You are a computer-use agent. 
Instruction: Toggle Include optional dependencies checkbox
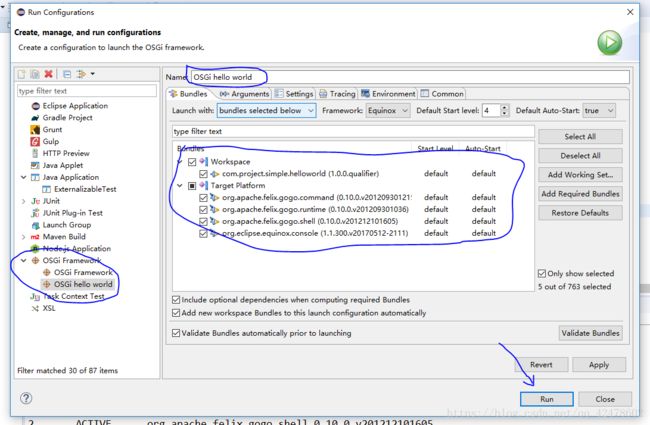176,300
